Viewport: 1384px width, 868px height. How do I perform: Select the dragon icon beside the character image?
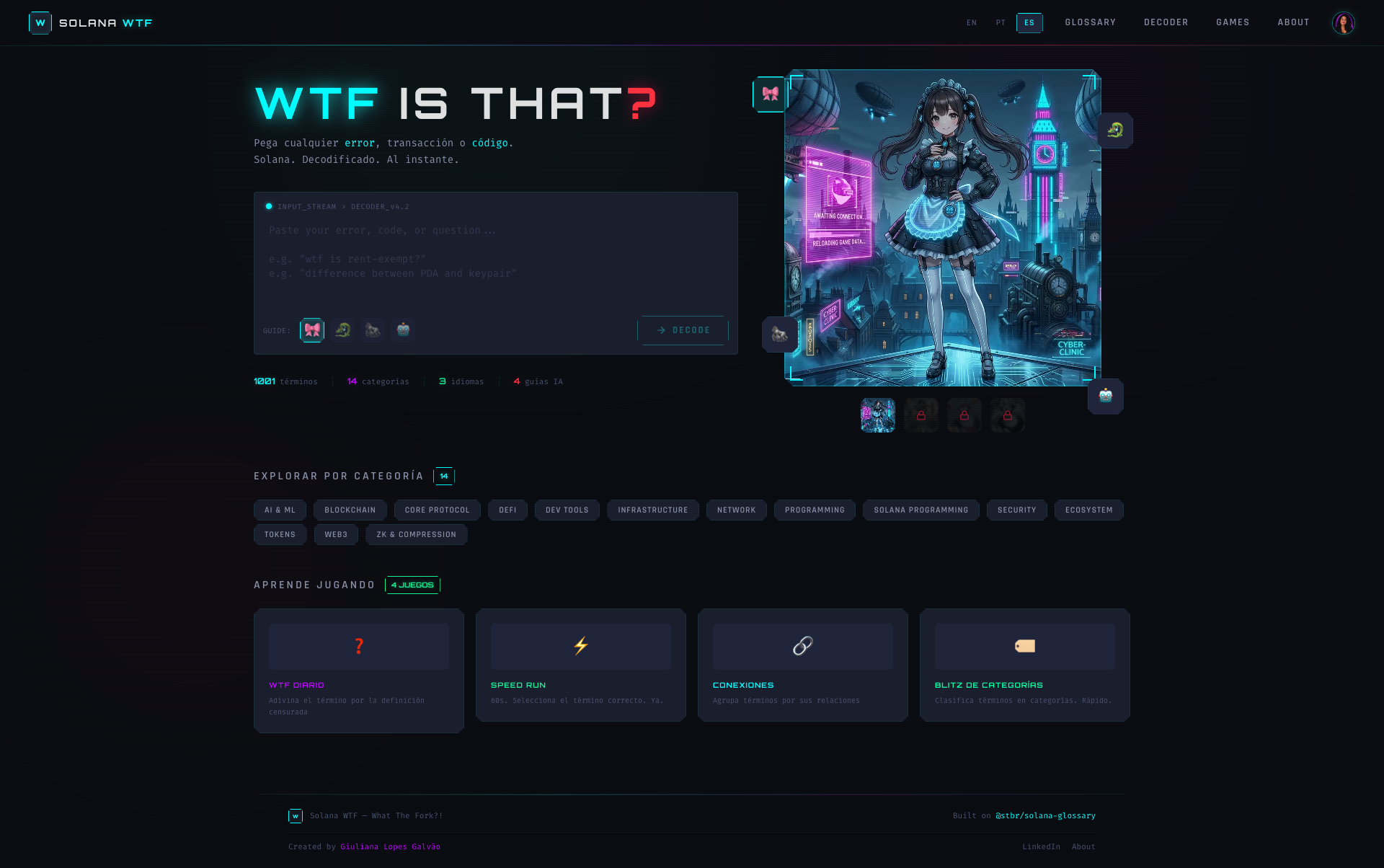click(x=1115, y=130)
